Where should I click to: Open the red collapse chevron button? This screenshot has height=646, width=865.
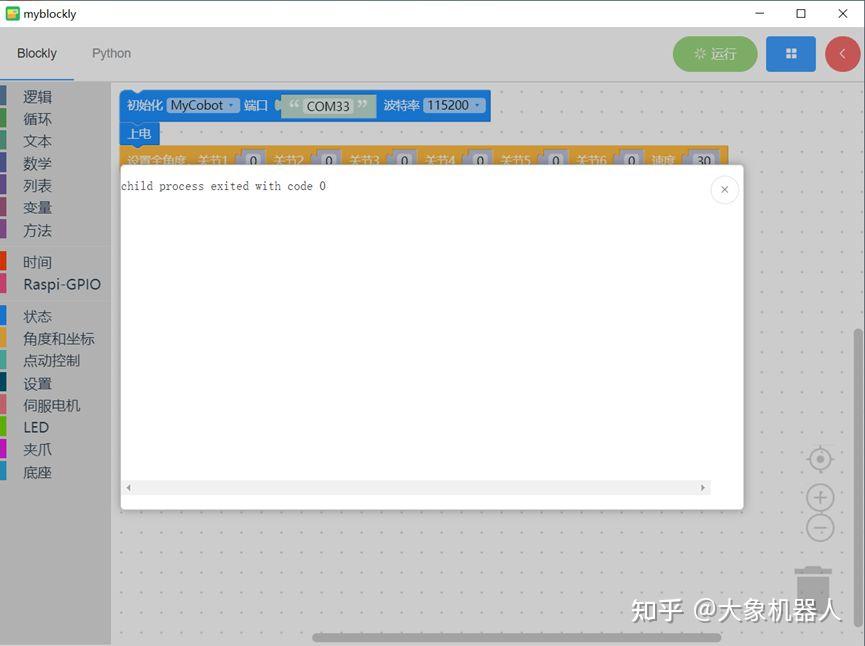(x=841, y=54)
